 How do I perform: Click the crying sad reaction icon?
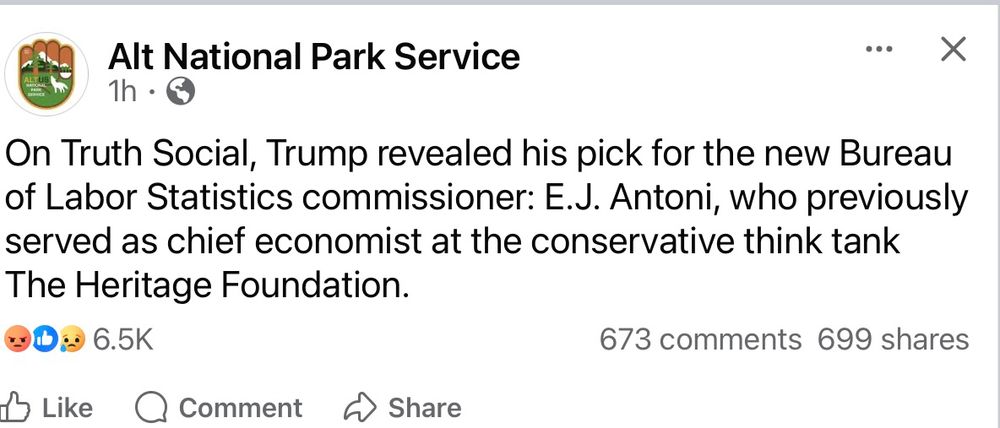point(73,340)
